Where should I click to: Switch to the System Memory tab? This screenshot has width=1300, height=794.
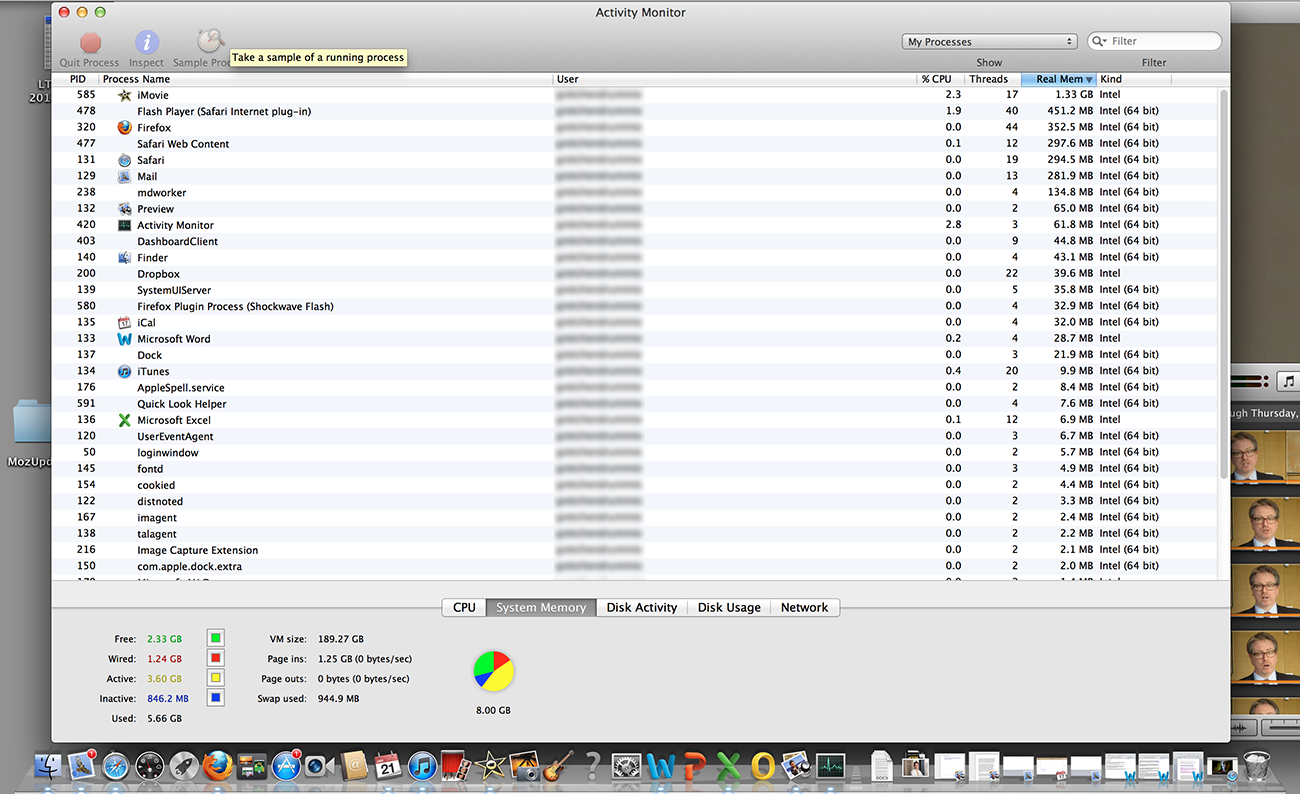point(541,607)
